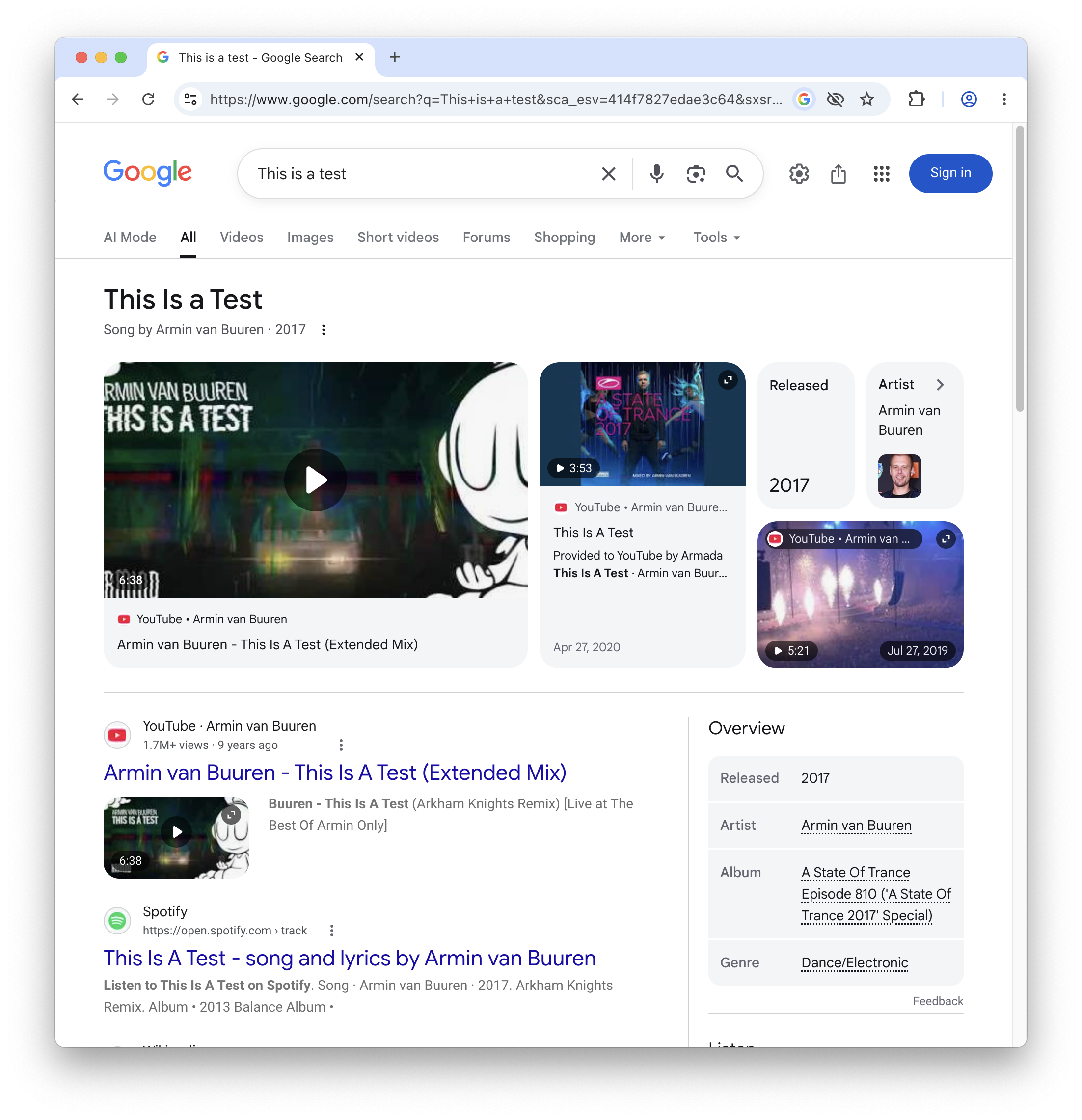Open the song header three-dot menu
The height and width of the screenshot is (1120, 1082).
click(324, 330)
